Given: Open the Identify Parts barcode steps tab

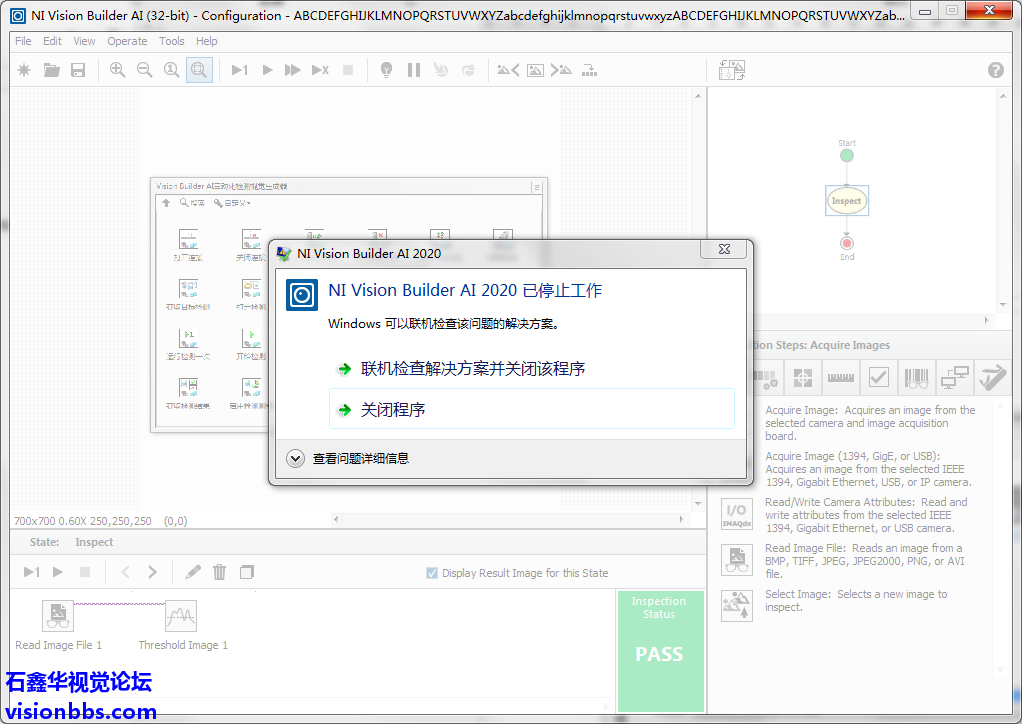Looking at the screenshot, I should [916, 377].
